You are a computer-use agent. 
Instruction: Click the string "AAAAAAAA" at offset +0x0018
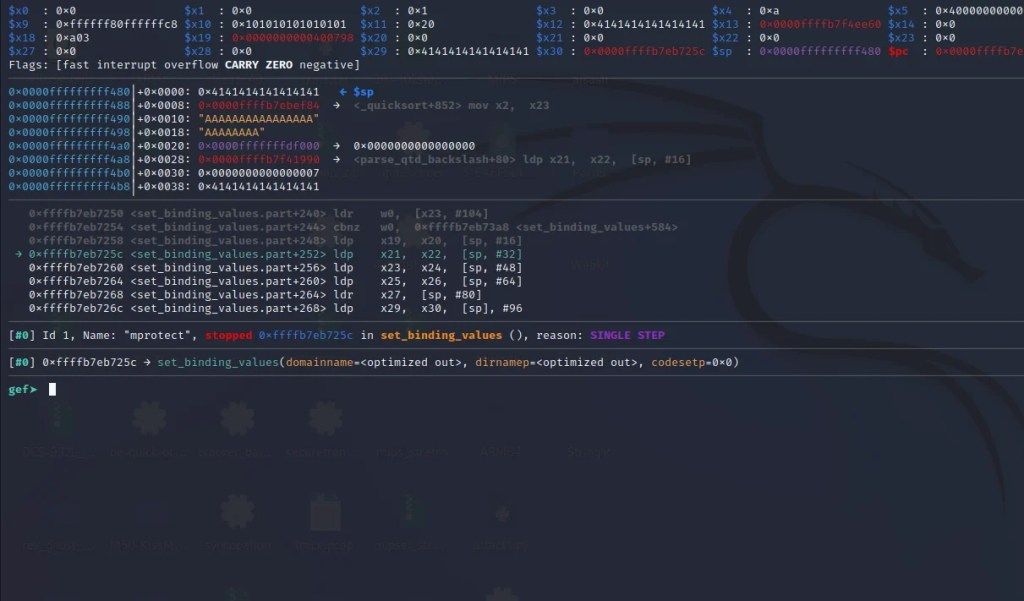pyautogui.click(x=231, y=133)
